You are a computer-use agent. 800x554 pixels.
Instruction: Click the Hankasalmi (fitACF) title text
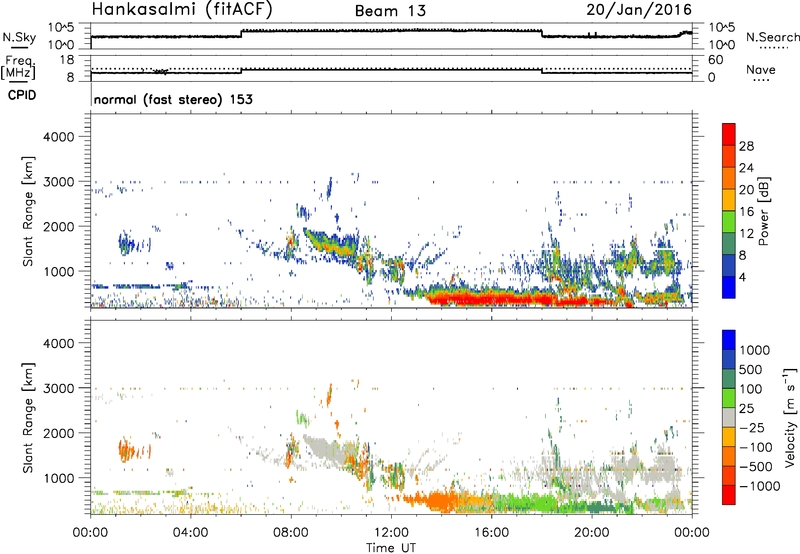point(182,10)
